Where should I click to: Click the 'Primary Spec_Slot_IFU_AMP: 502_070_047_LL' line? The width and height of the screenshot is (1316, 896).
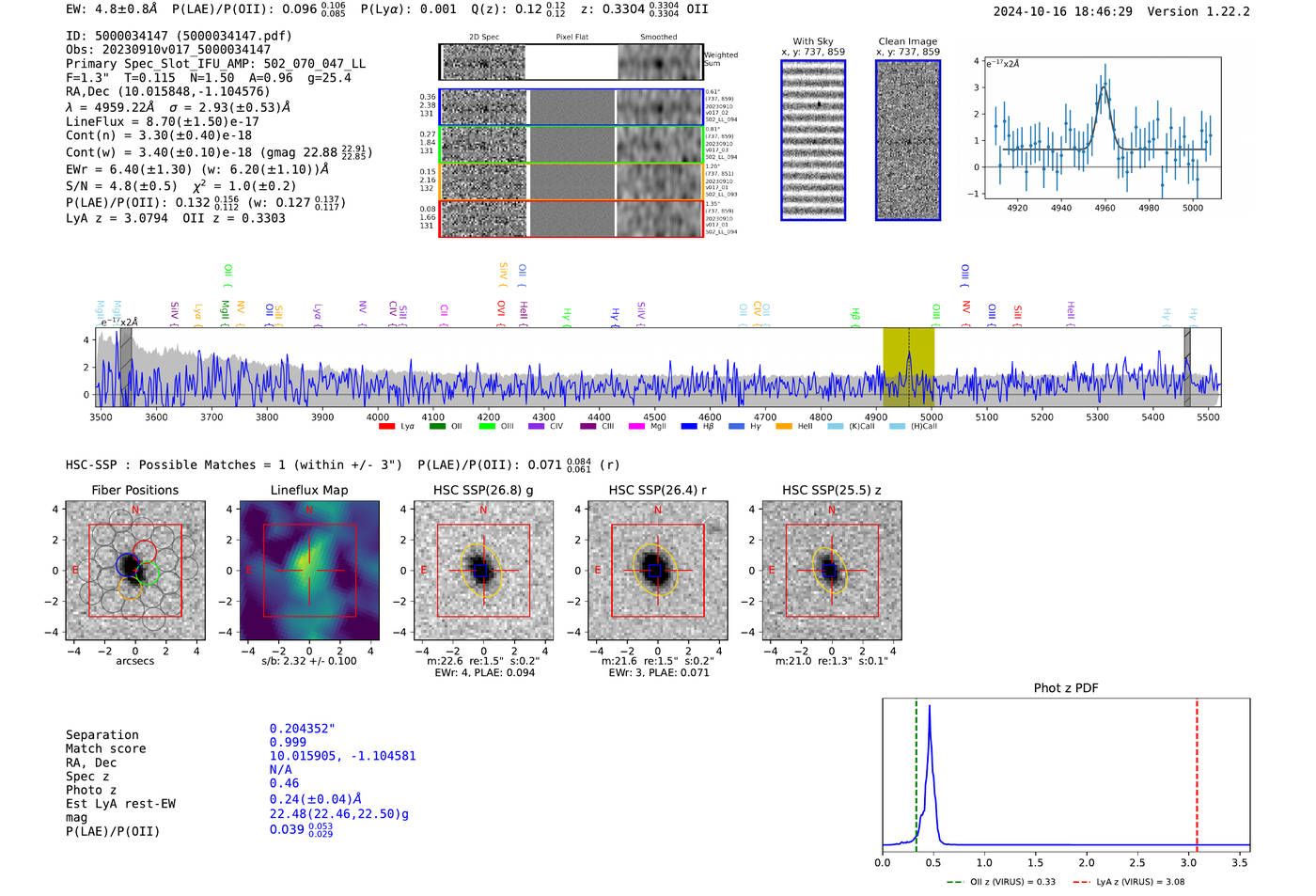(x=216, y=64)
